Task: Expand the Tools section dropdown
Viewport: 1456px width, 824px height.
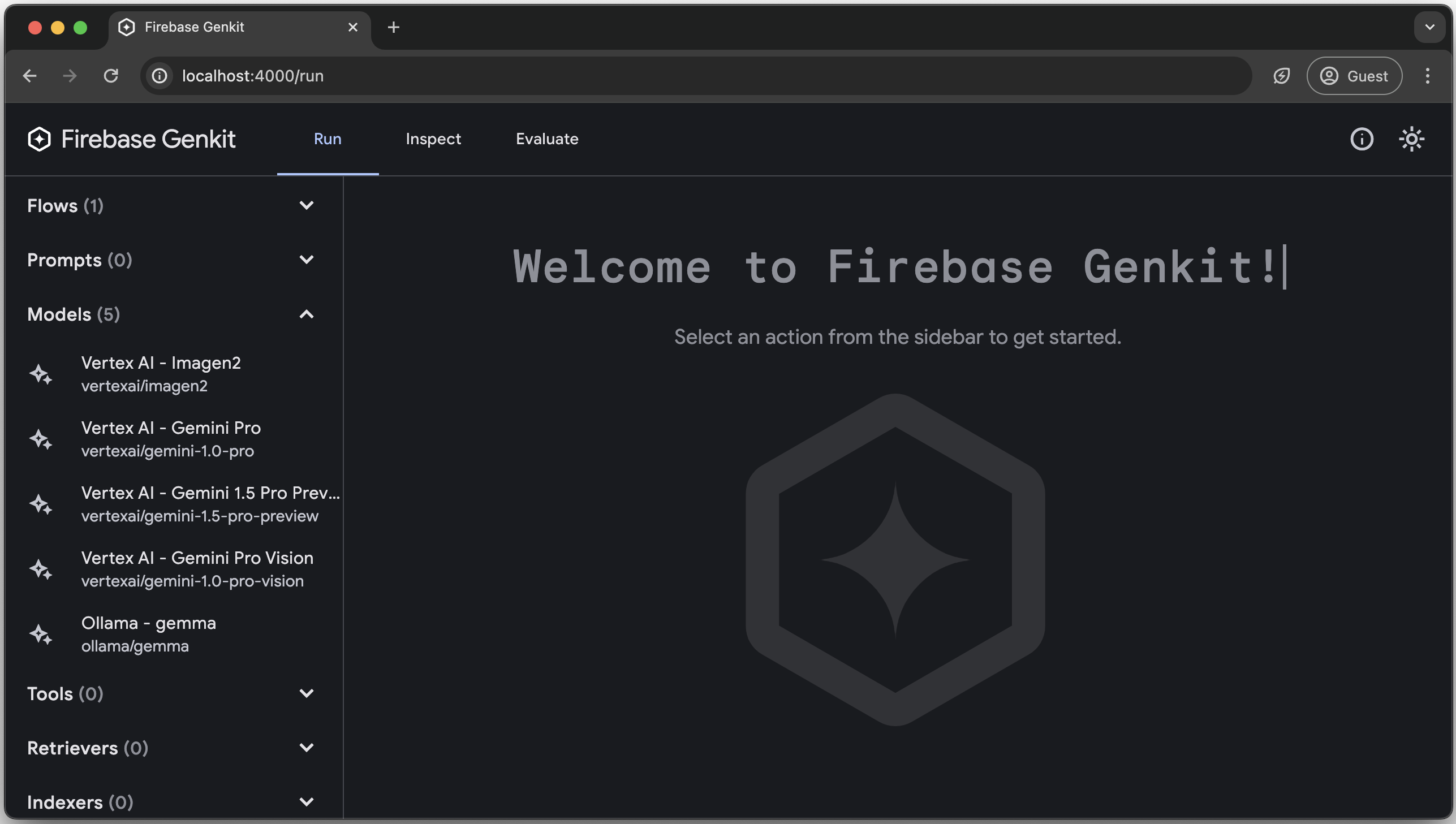Action: 307,693
